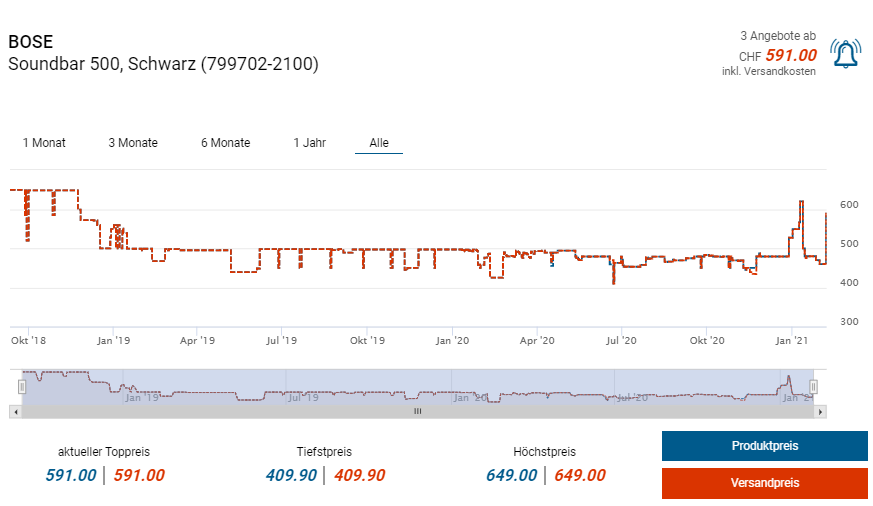Click the navigator scrollbar left arrow
This screenshot has height=506, width=873.
14,411
